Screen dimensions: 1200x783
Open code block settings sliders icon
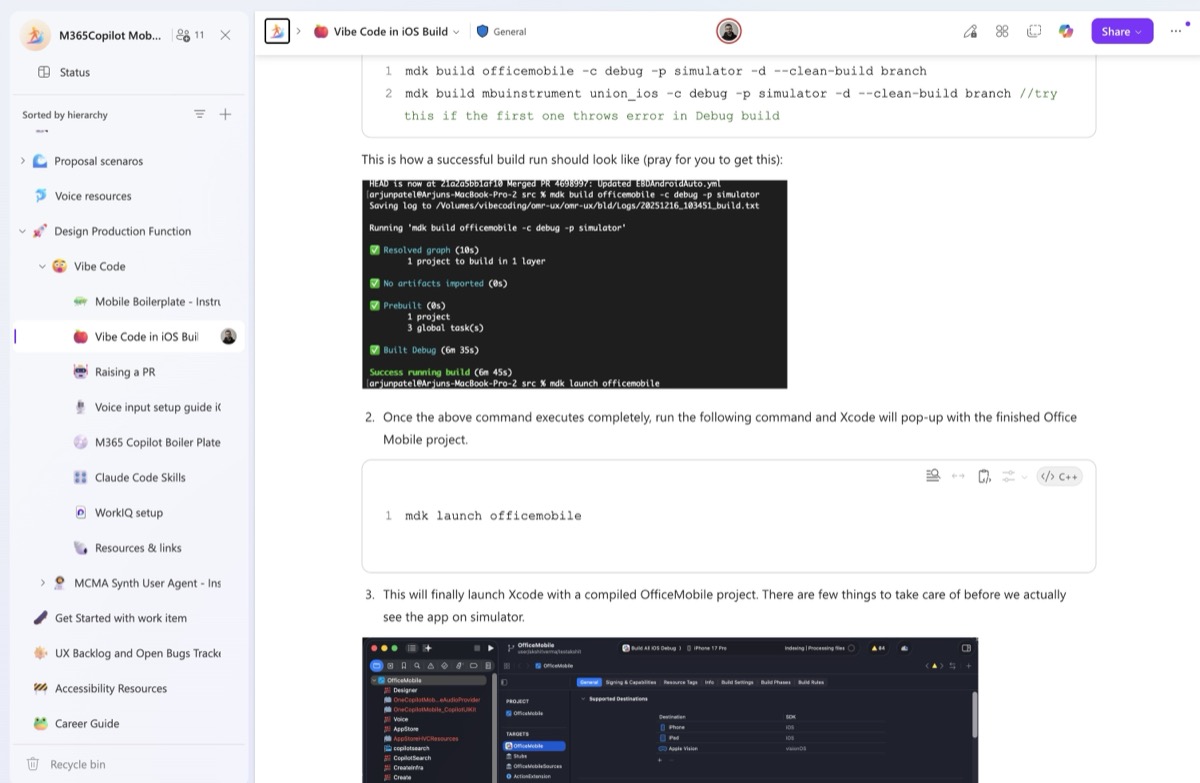coord(1008,476)
